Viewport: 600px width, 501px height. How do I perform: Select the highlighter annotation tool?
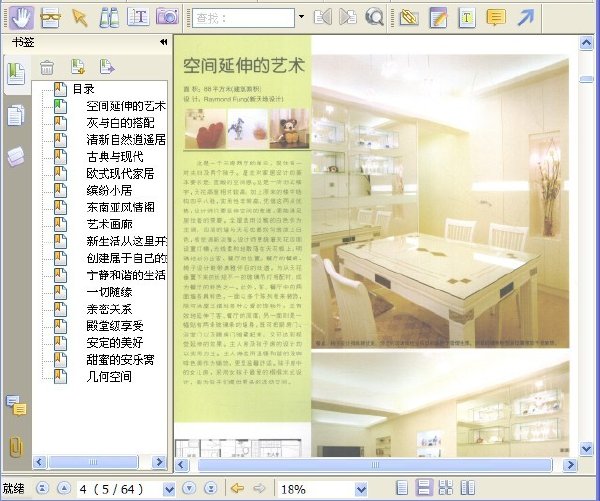tap(409, 18)
